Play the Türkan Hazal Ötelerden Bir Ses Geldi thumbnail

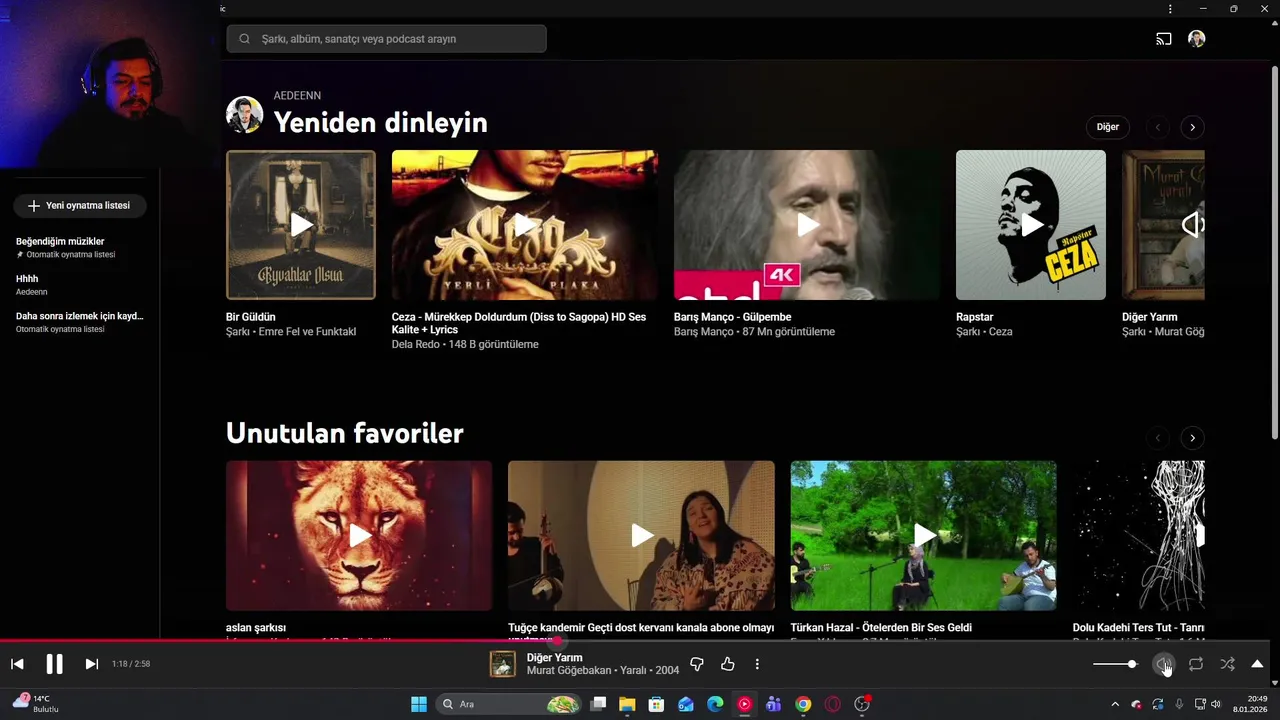(x=924, y=536)
